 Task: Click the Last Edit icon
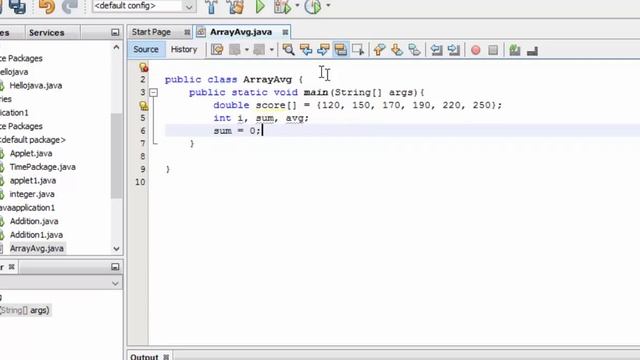point(217,50)
